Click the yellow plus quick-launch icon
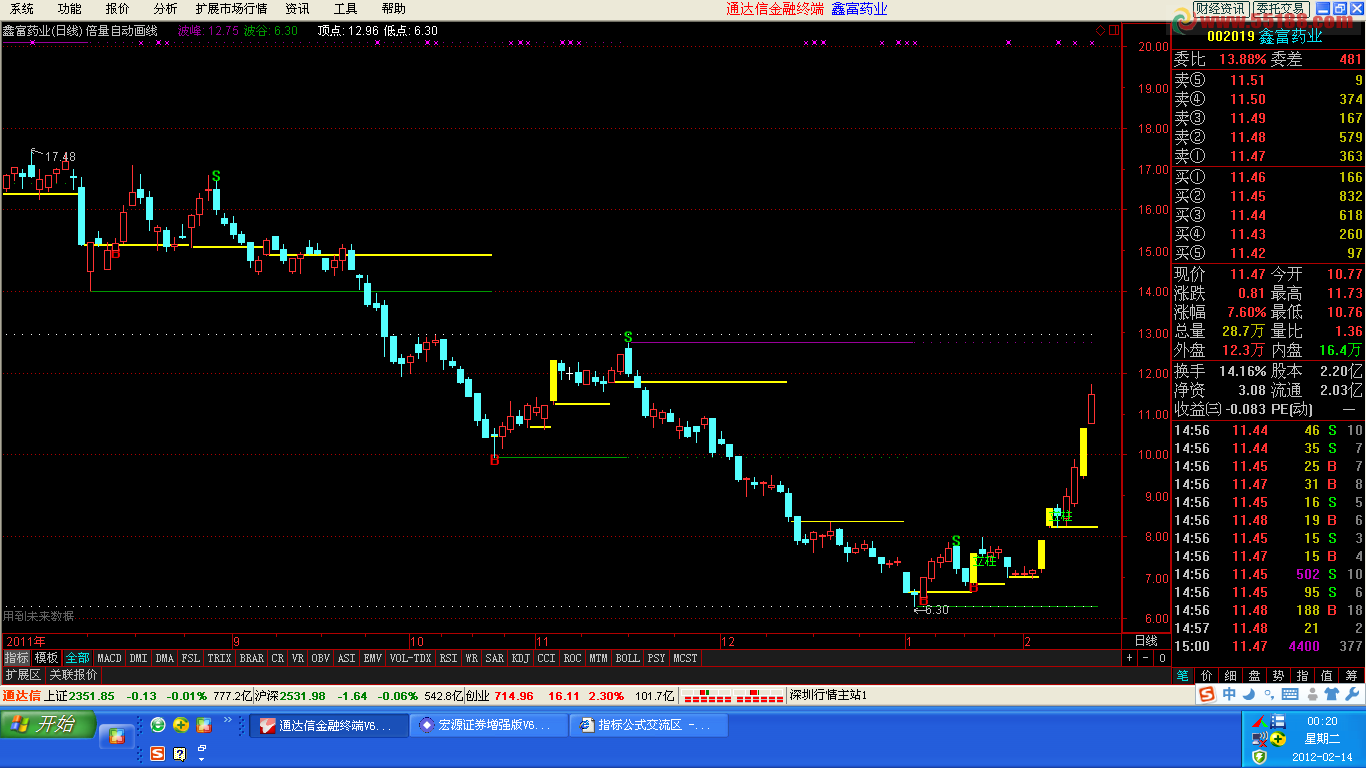Viewport: 1366px width, 768px height. pyautogui.click(x=181, y=725)
